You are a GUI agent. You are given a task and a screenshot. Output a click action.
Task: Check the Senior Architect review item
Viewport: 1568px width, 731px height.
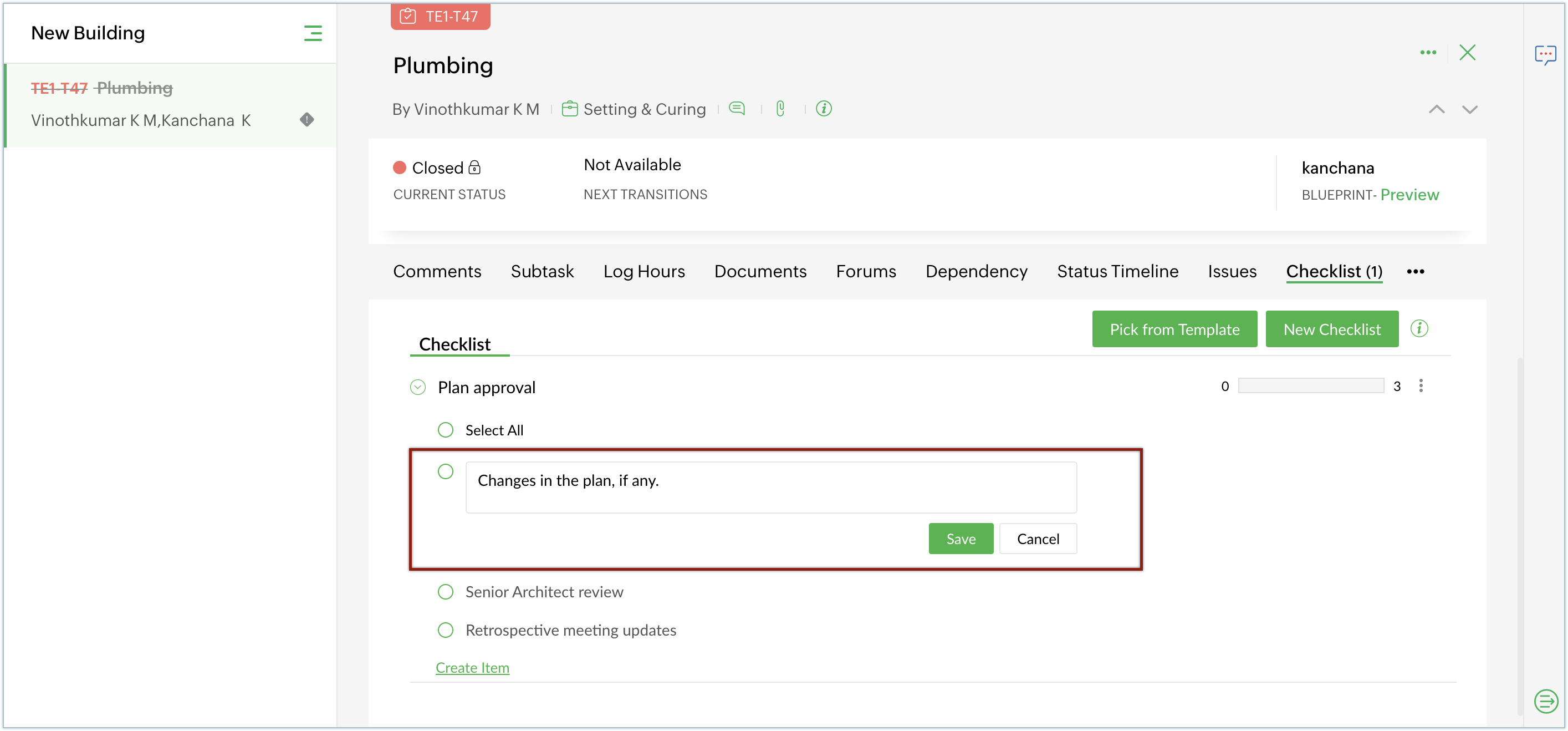pos(446,591)
